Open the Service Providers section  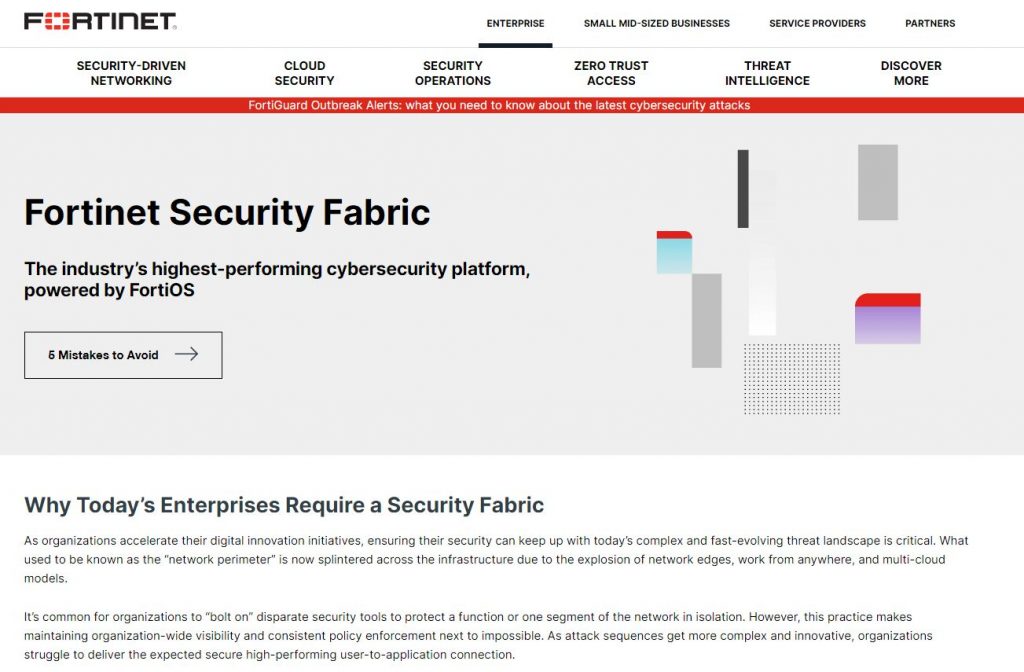(x=817, y=23)
